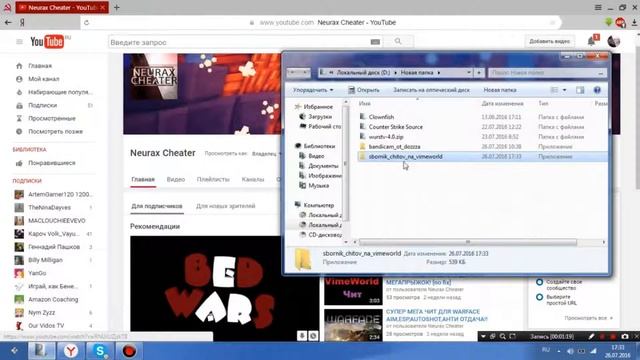
Task: Select the first channel setup radio option
Action: click(539, 282)
